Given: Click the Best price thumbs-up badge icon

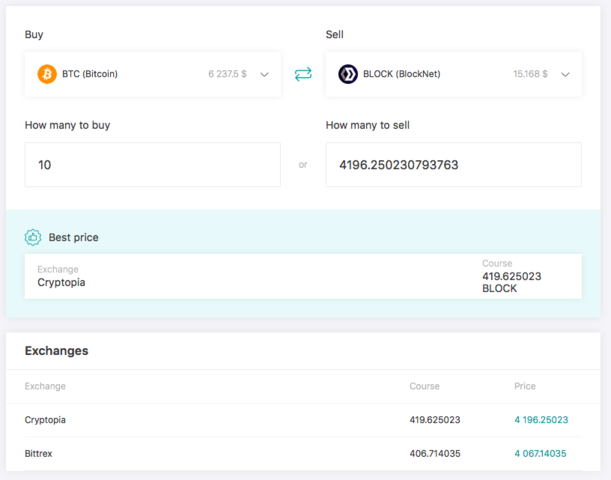Looking at the screenshot, I should (33, 237).
